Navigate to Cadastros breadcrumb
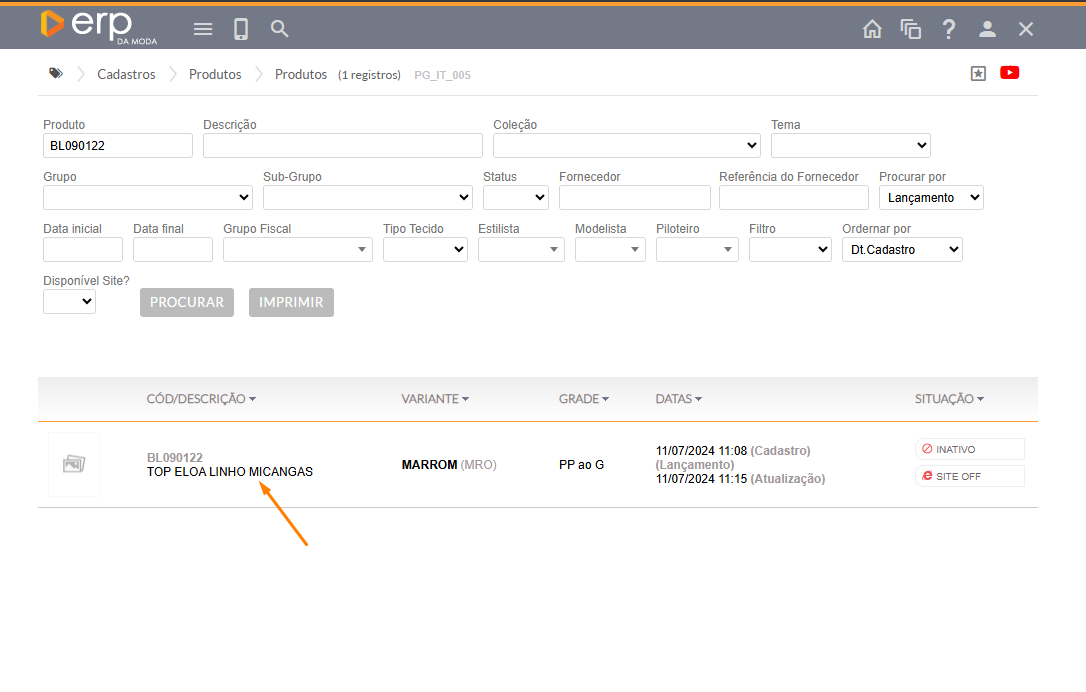The height and width of the screenshot is (692, 1086). 126,75
